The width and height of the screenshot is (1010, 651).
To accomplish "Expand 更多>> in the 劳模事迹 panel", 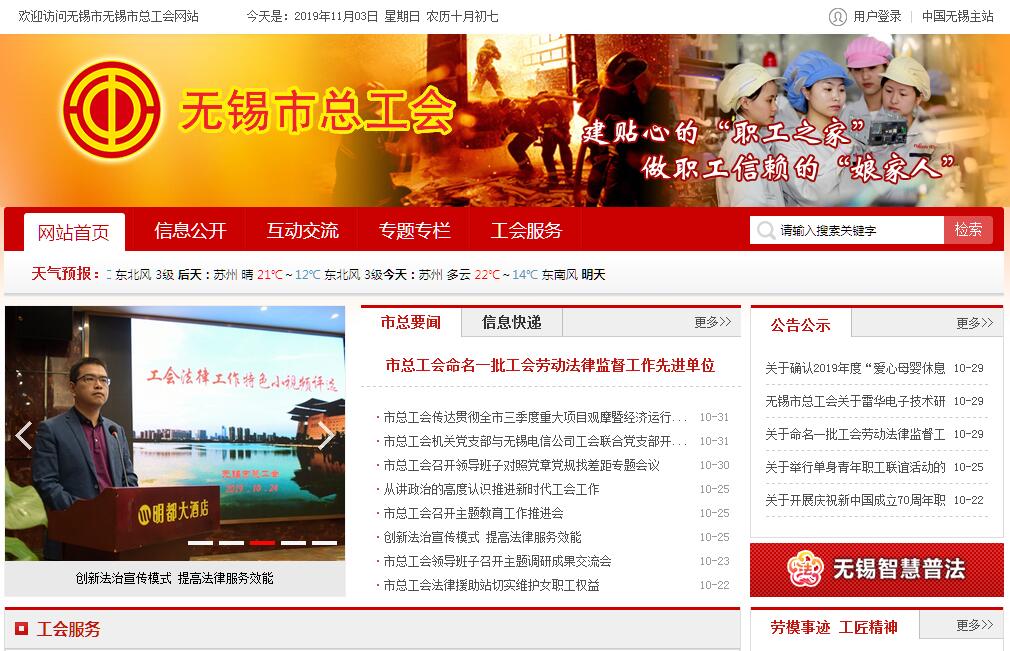I will point(974,625).
